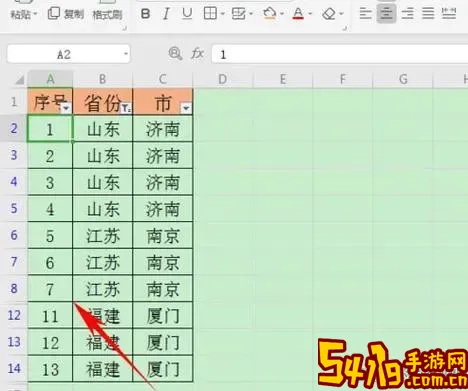Image resolution: width=468 pixels, height=391 pixels.
Task: Apply cell borders with grid icon
Action: [210, 14]
